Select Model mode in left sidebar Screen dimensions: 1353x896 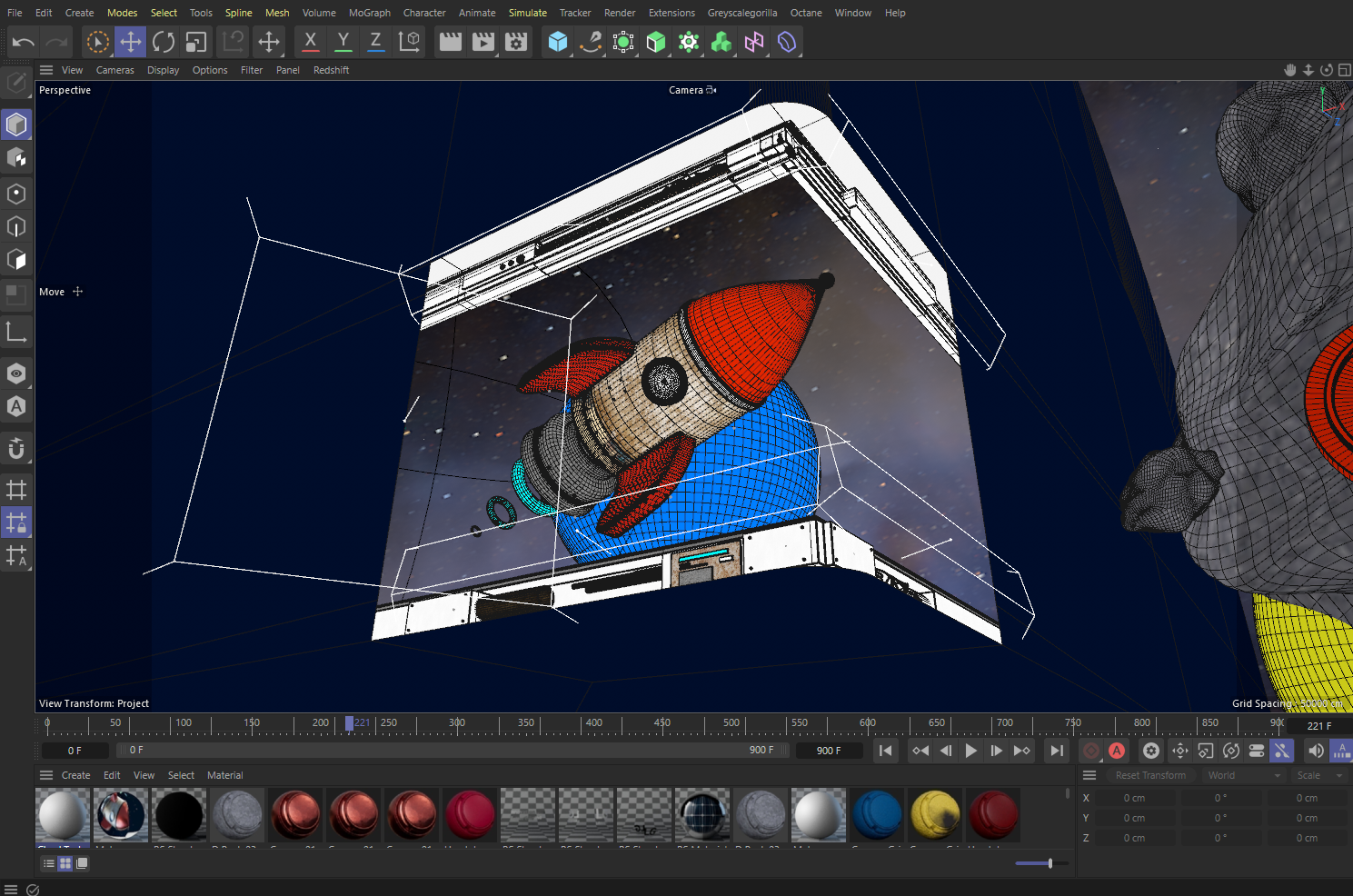click(x=16, y=124)
